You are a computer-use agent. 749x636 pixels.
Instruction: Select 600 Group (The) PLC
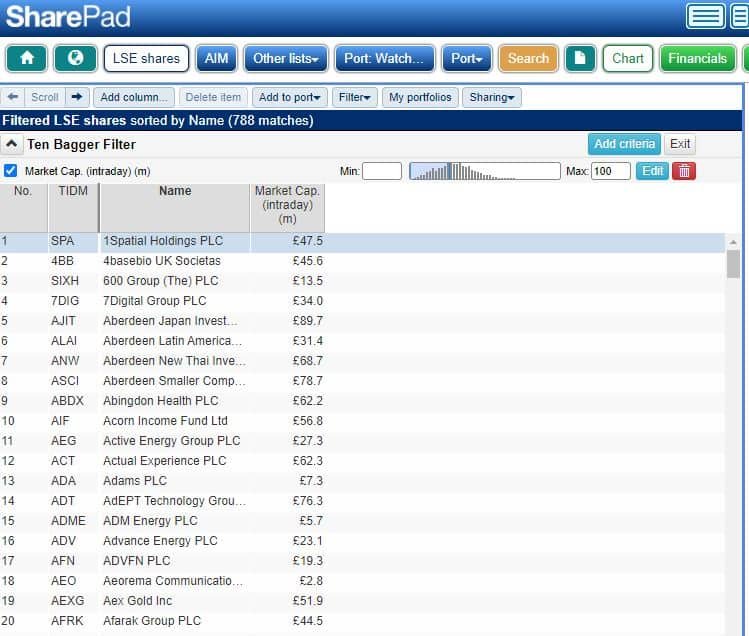pos(160,281)
